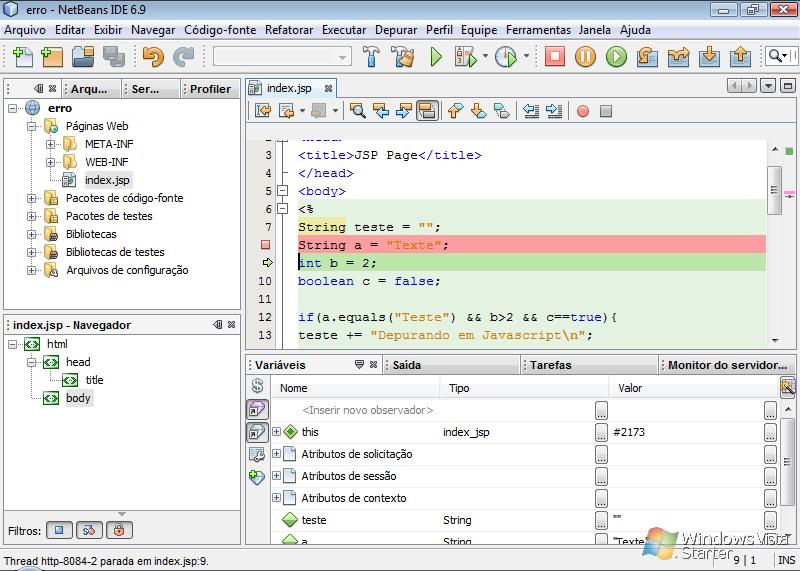Click the Stop Macro Recording square
The image size is (800, 571).
[x=606, y=111]
